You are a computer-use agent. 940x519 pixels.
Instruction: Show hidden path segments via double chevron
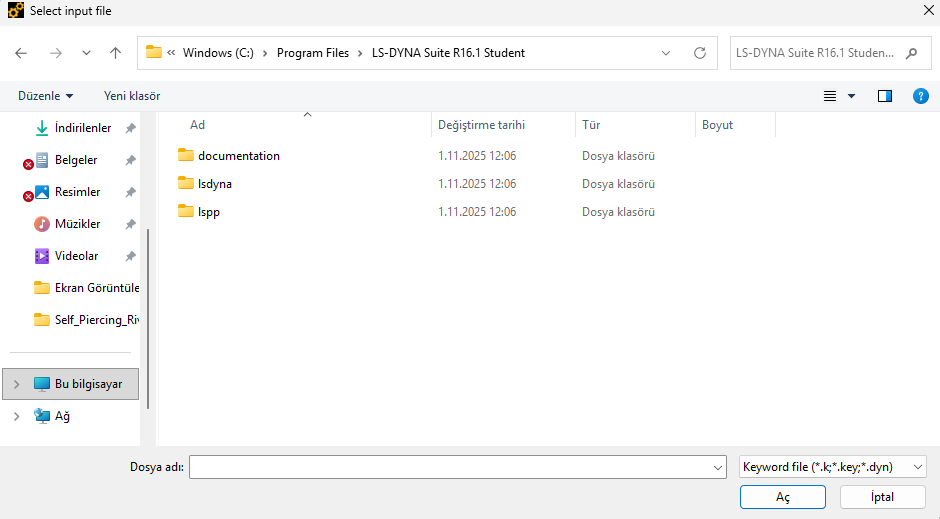171,53
